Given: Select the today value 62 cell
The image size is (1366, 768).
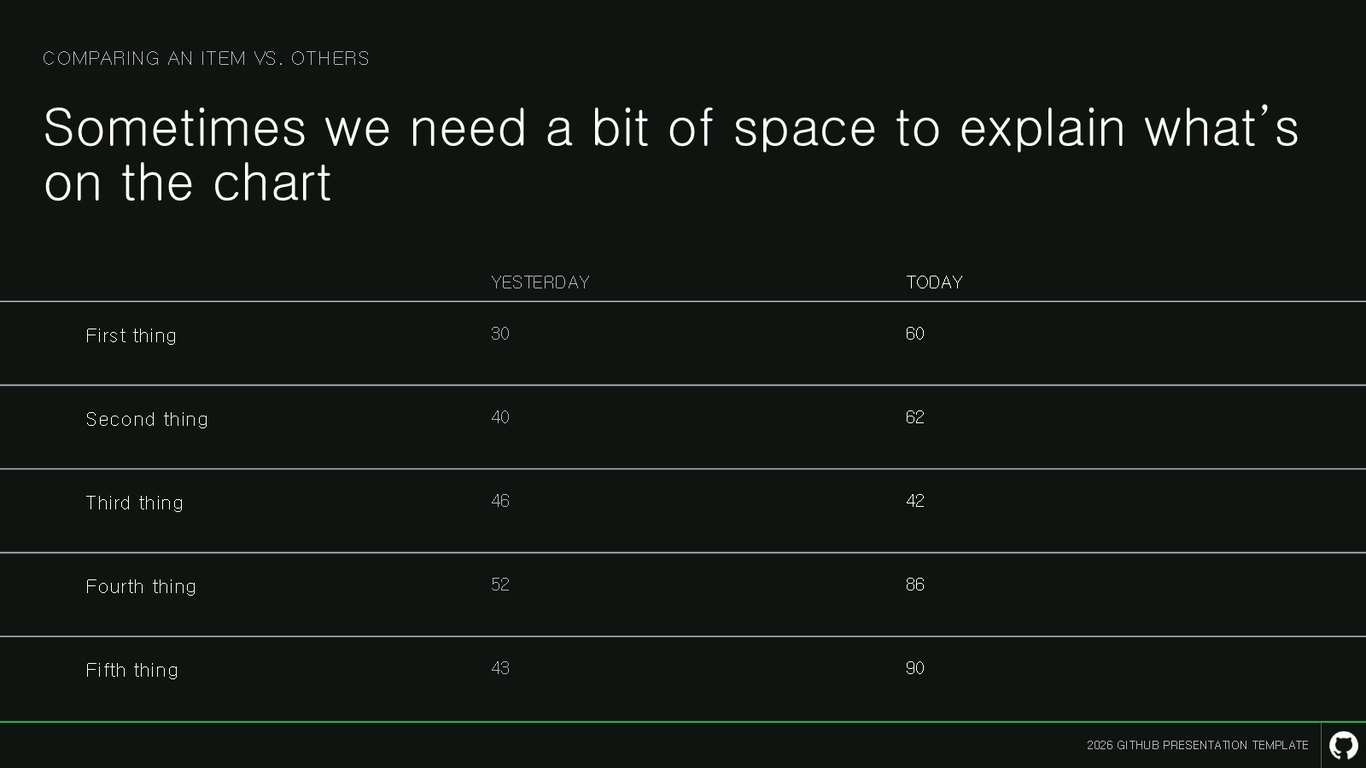Looking at the screenshot, I should (915, 417).
